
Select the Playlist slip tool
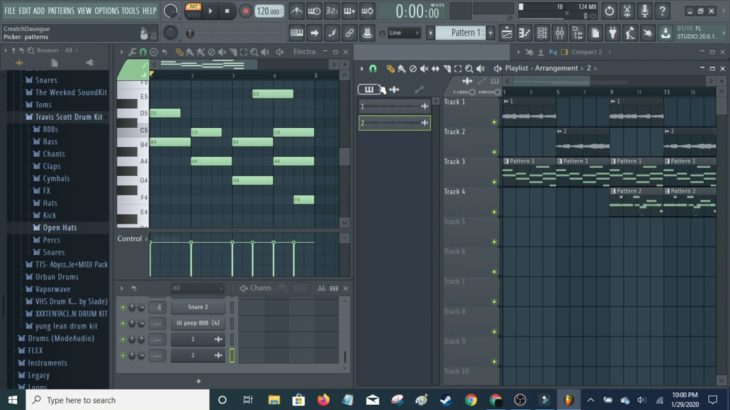tap(435, 69)
